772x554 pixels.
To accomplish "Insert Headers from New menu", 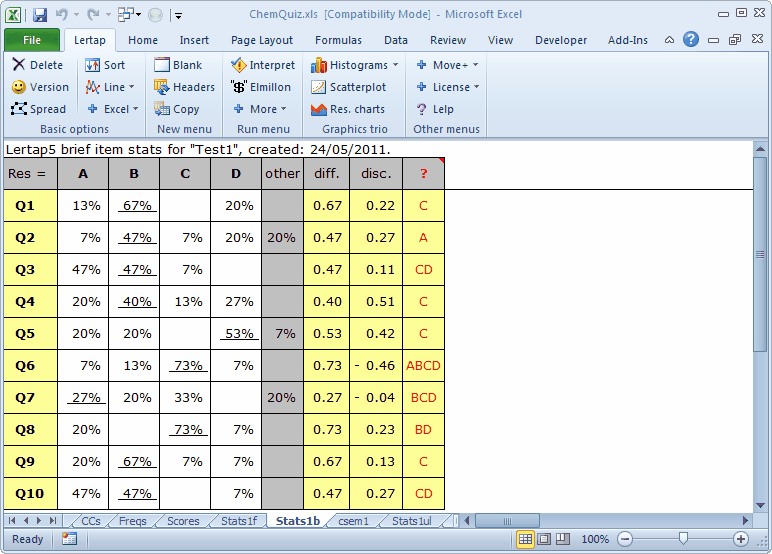I will [162, 87].
